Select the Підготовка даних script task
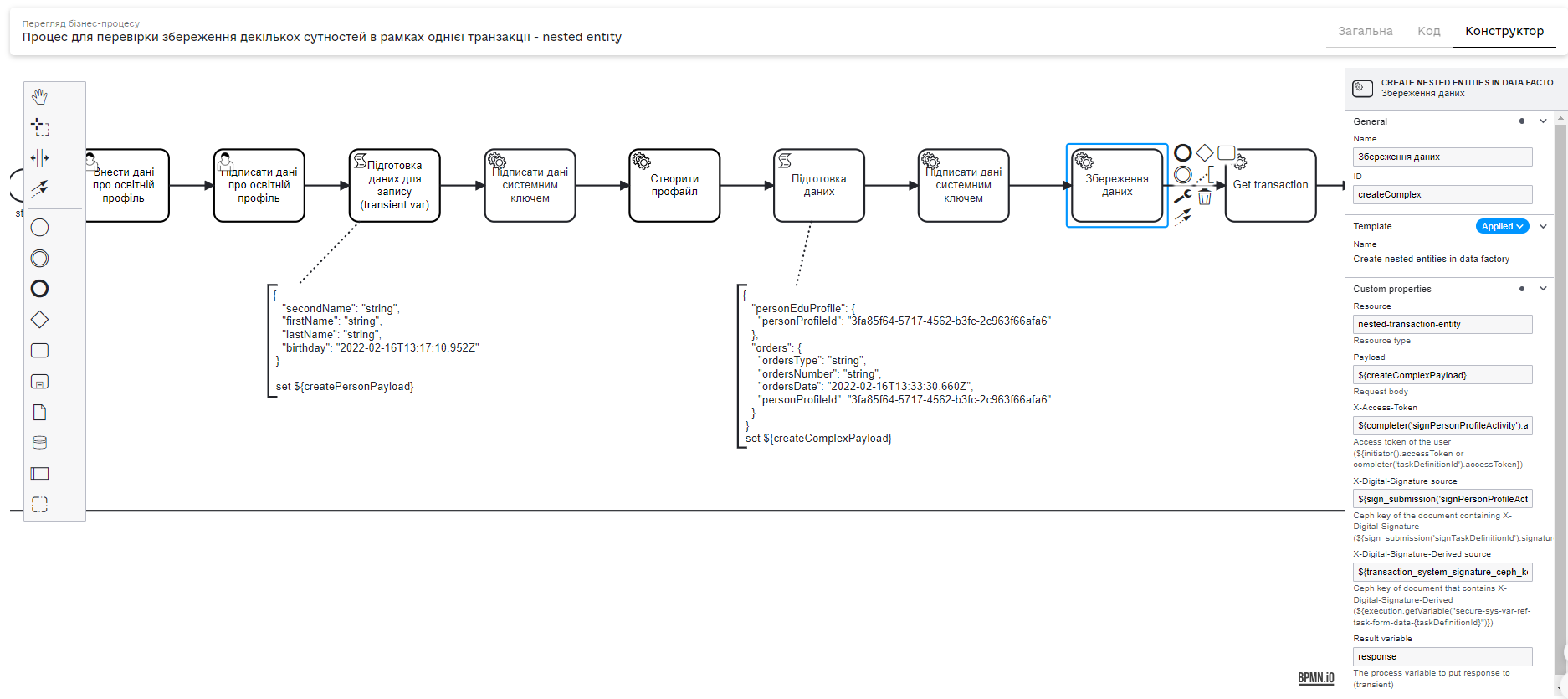Image resolution: width=1568 pixels, height=699 pixels. pos(819,185)
